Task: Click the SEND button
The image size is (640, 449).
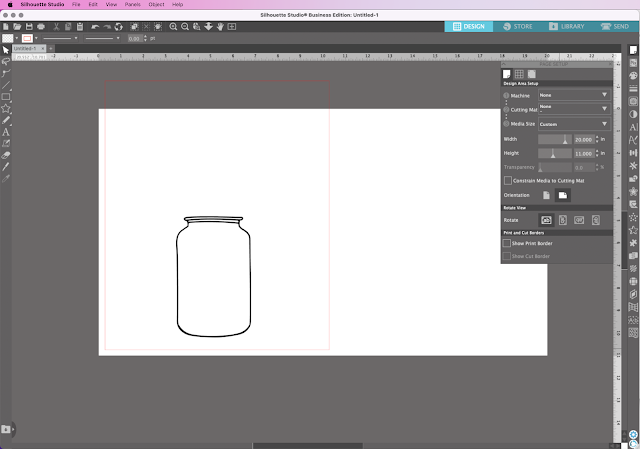Action: click(615, 26)
